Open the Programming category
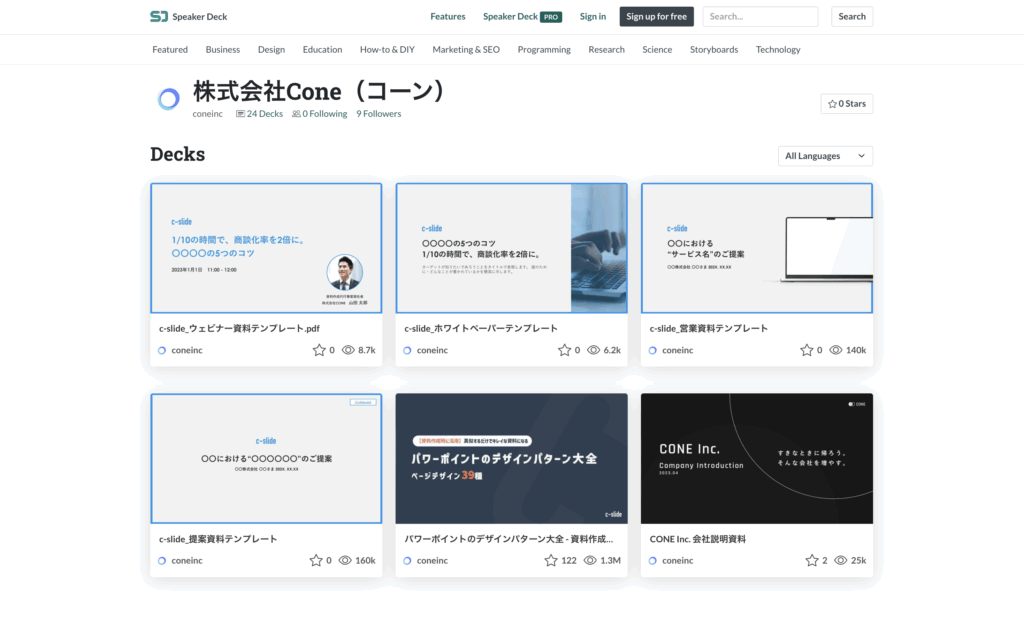Image resolution: width=1024 pixels, height=618 pixels. [544, 49]
